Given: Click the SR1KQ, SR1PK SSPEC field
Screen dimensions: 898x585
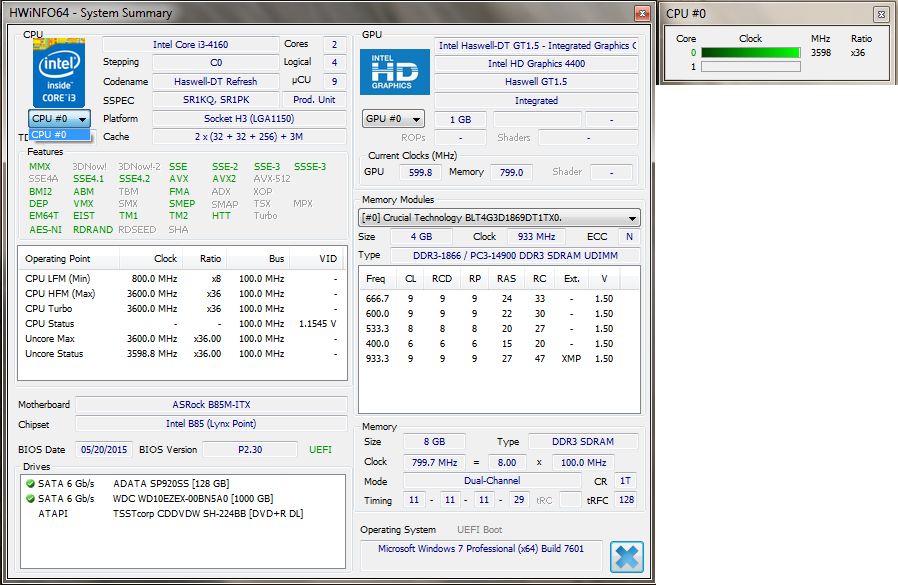Looking at the screenshot, I should tap(215, 100).
